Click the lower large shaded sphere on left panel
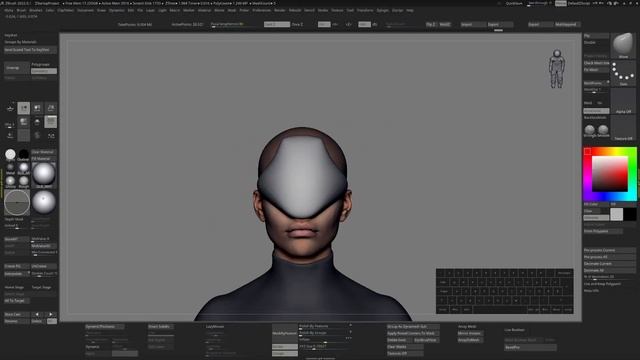This screenshot has height=360, width=640. [44, 202]
